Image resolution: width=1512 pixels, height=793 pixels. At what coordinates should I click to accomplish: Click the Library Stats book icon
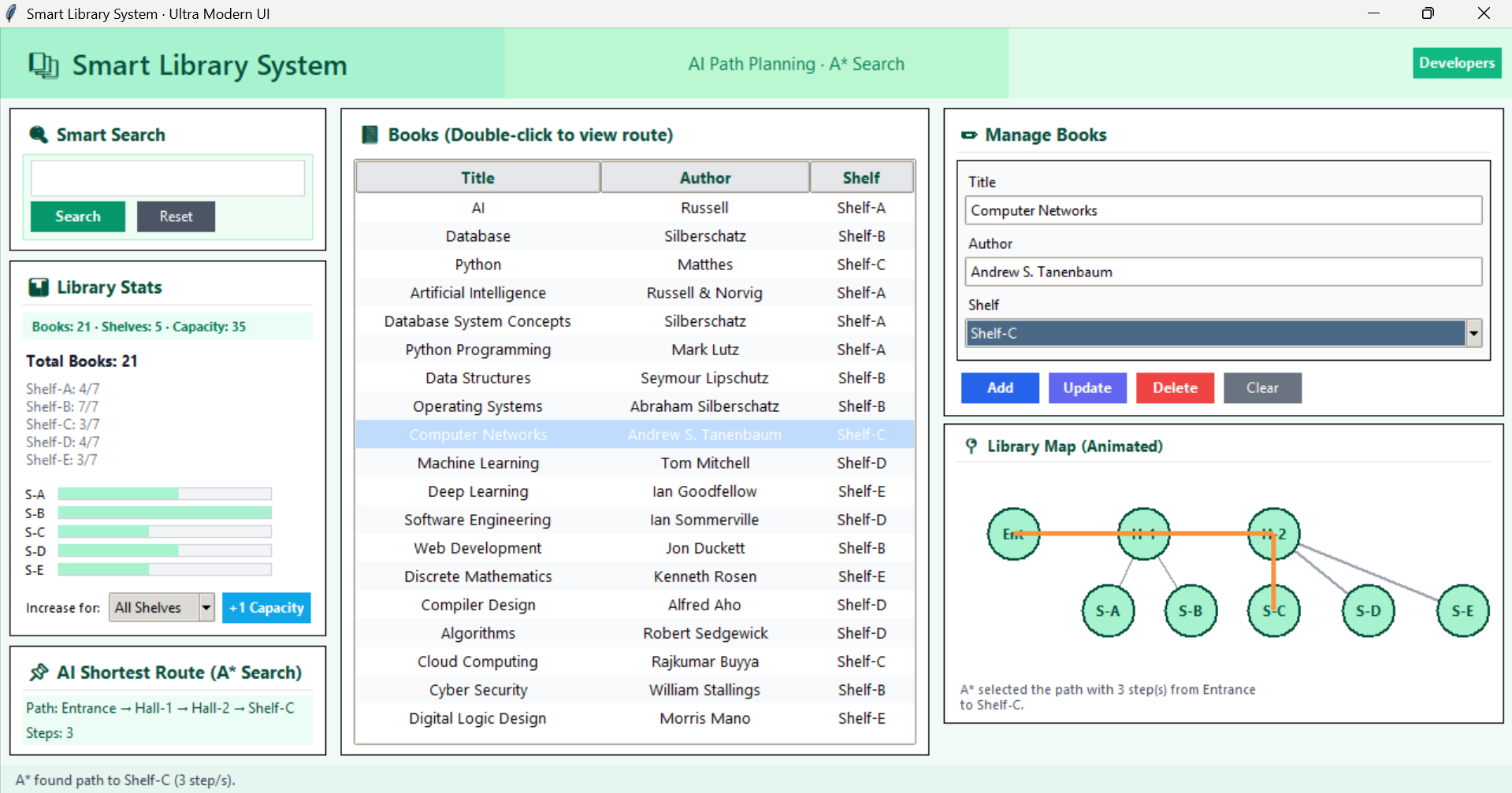coord(38,287)
